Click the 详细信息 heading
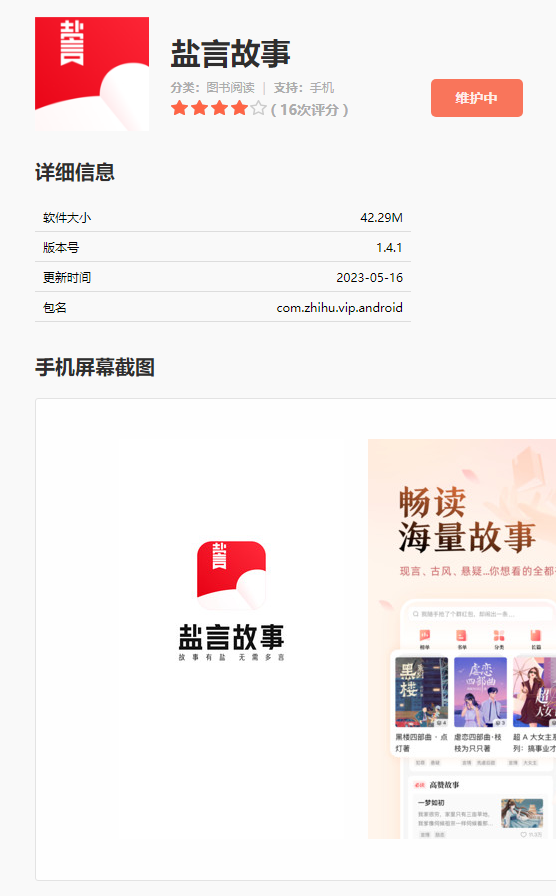The image size is (556, 896). point(75,172)
